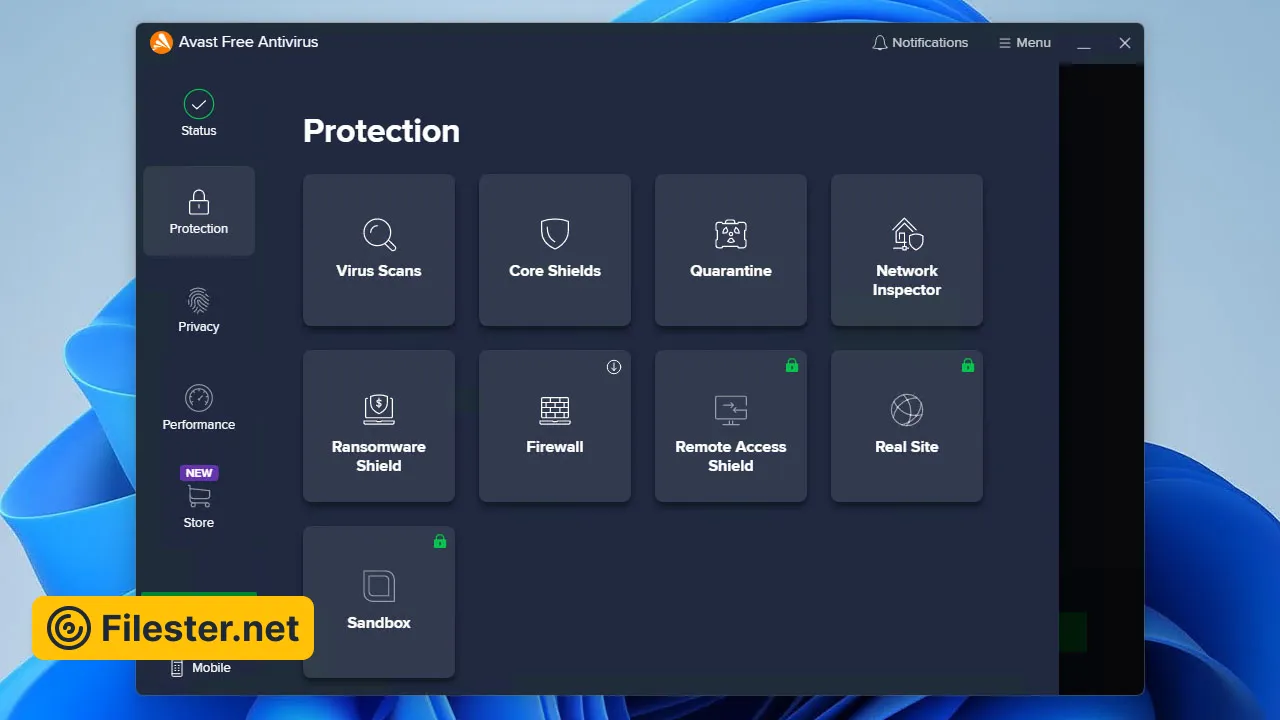This screenshot has width=1280, height=720.
Task: Open Core Shields tile
Action: [555, 250]
